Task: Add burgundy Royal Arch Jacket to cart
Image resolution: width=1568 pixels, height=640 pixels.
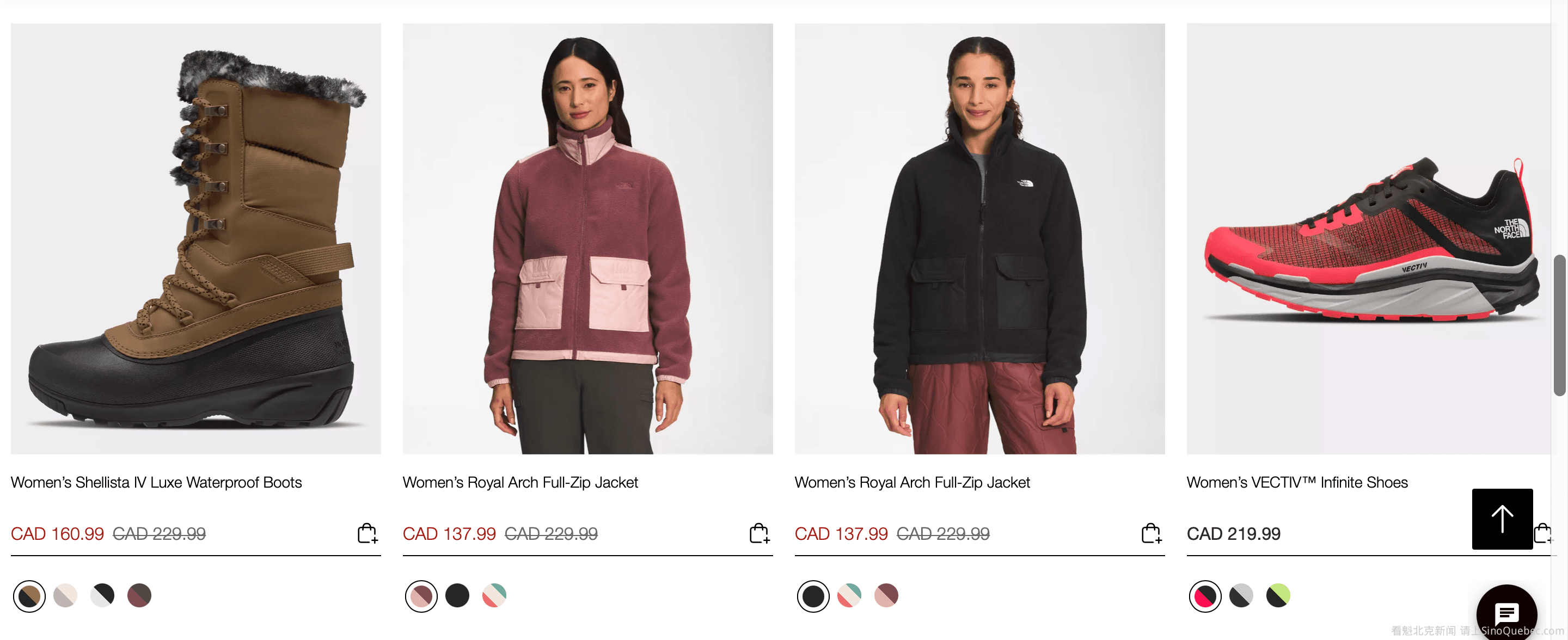Action: [759, 533]
